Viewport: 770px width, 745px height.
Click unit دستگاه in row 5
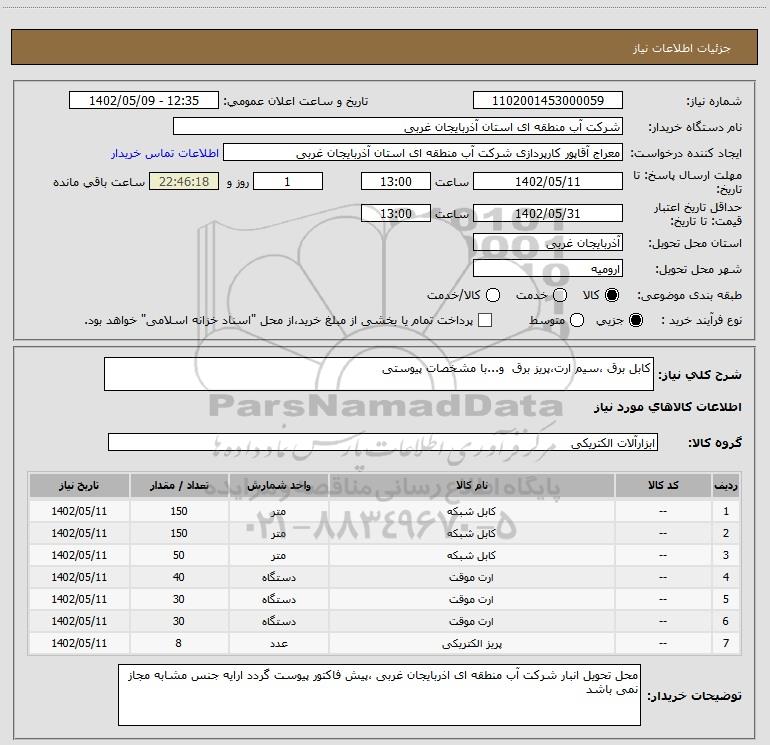tap(278, 599)
